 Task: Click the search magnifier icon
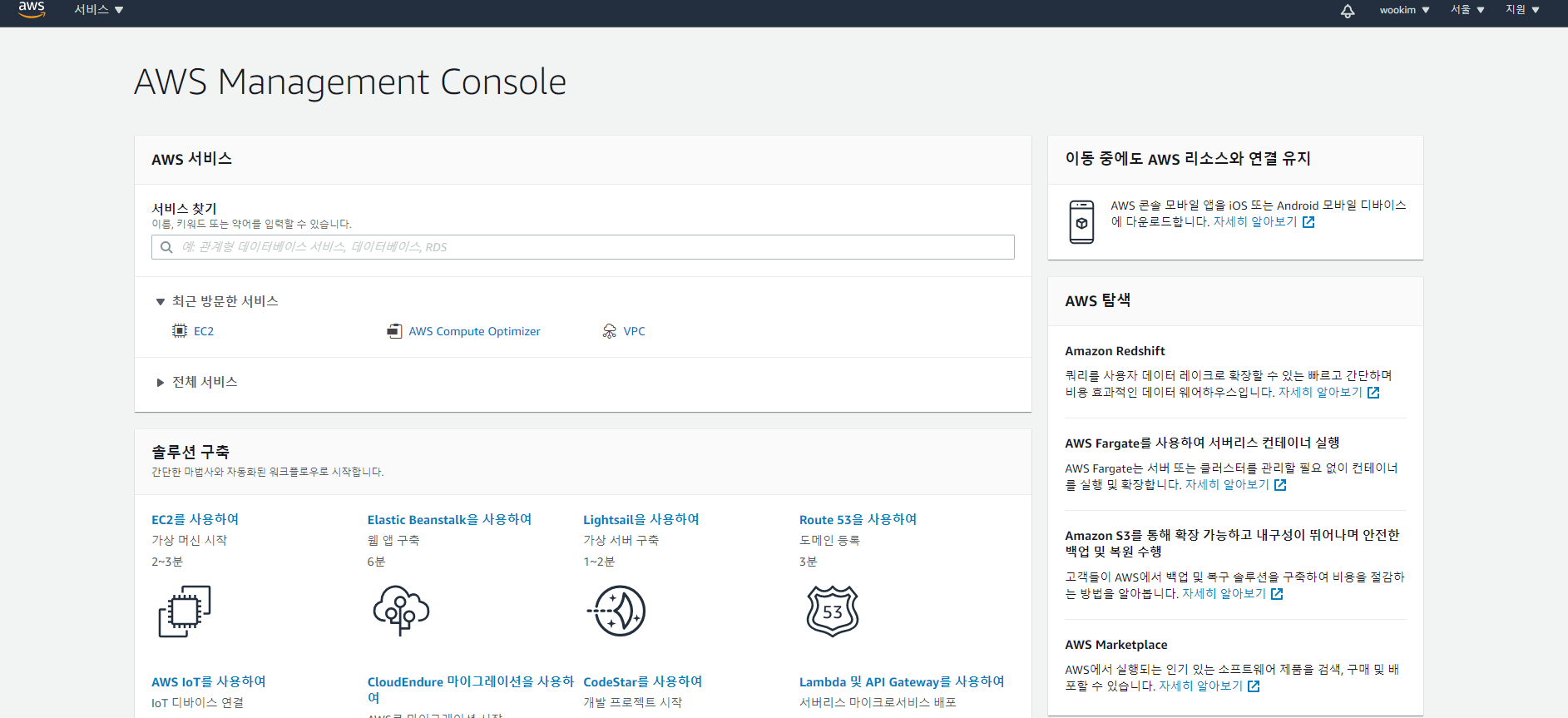(x=166, y=247)
